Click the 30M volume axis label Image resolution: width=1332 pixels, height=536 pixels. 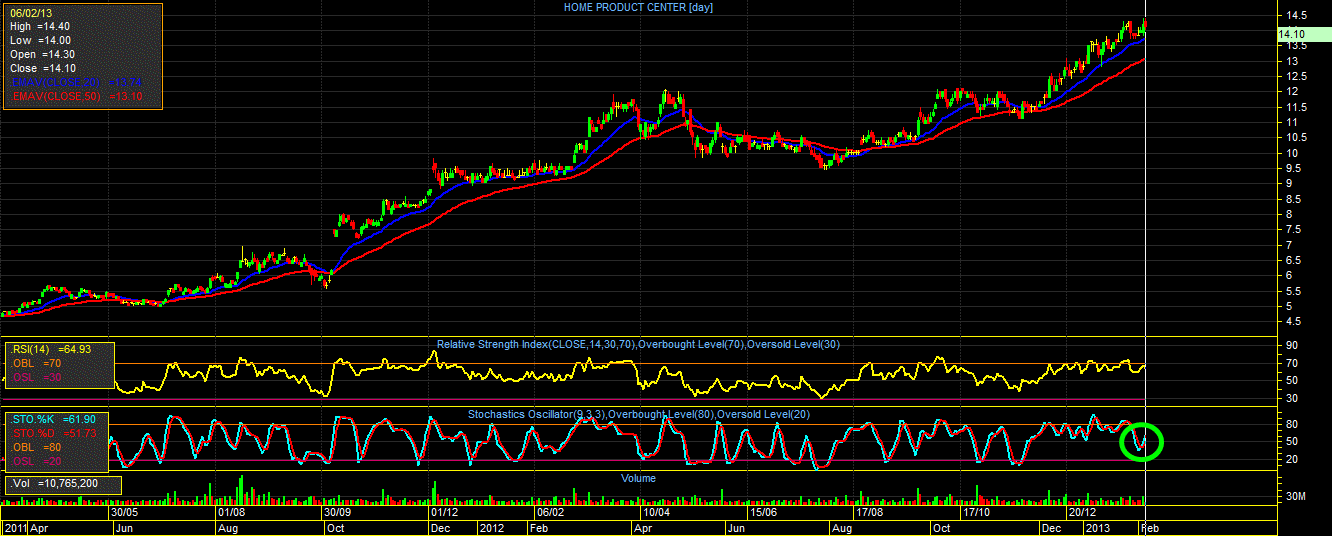1295,496
